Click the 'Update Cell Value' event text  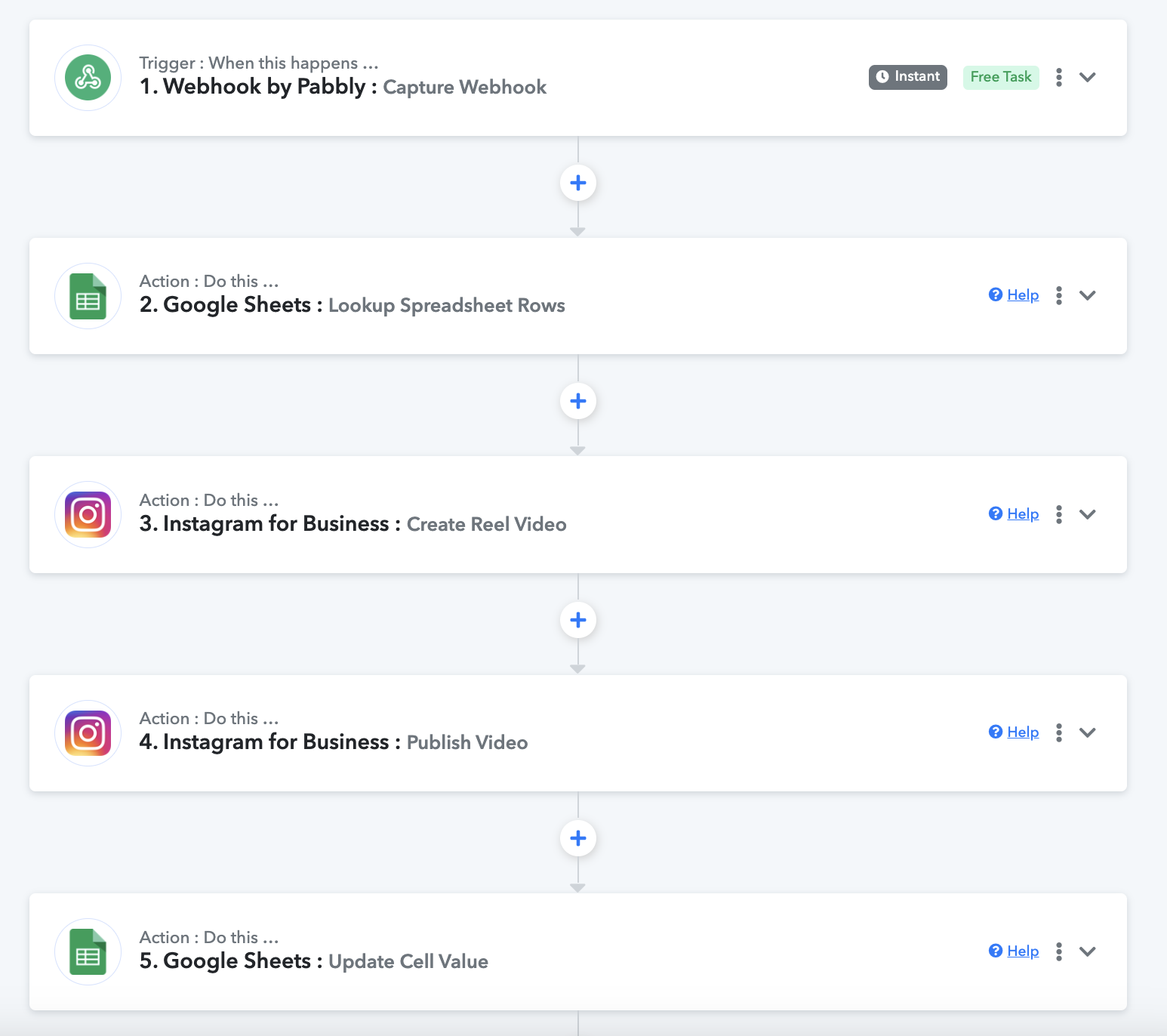pos(408,962)
